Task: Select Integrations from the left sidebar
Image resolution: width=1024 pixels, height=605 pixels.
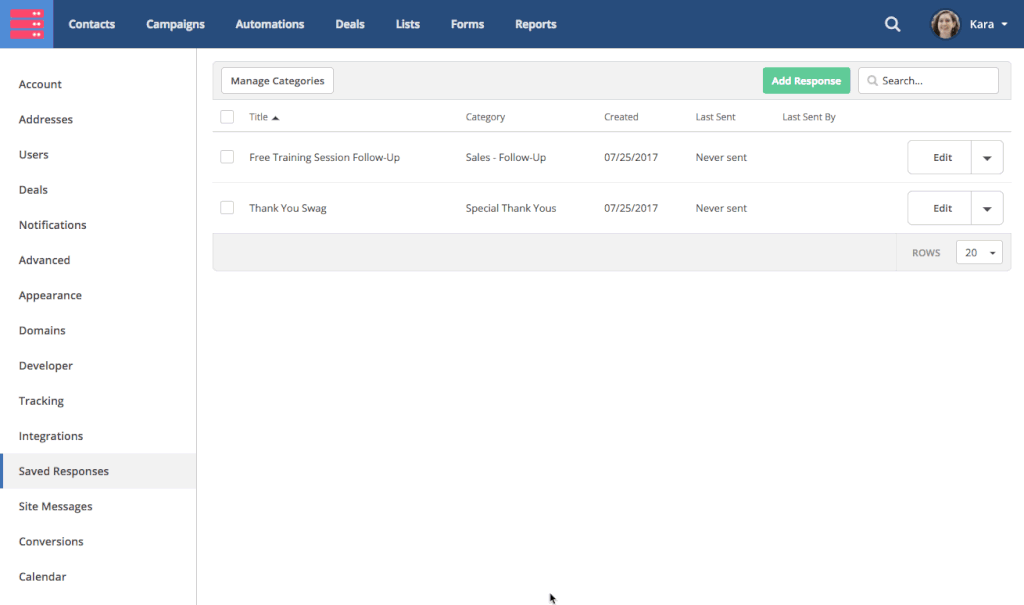Action: click(51, 436)
